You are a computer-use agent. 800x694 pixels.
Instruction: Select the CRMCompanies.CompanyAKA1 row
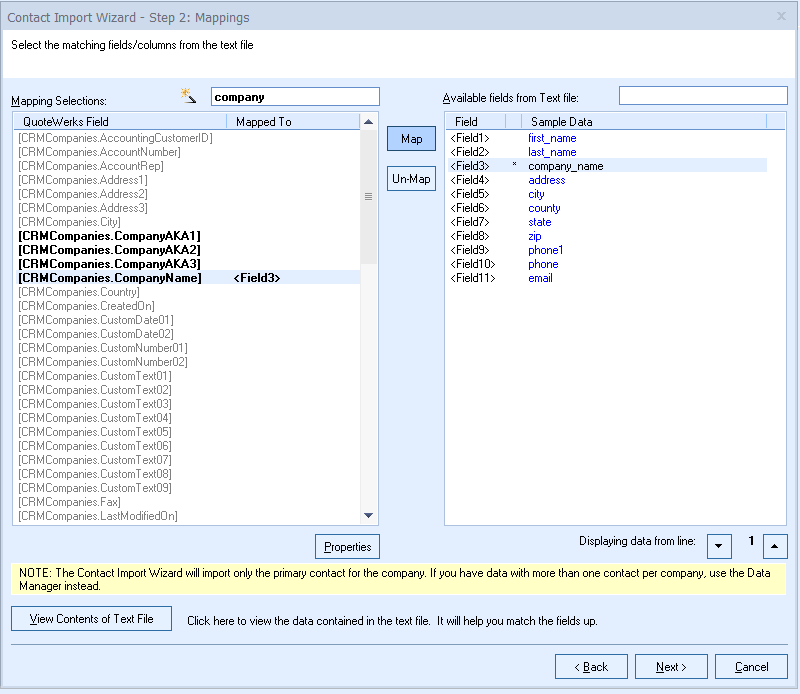click(110, 236)
